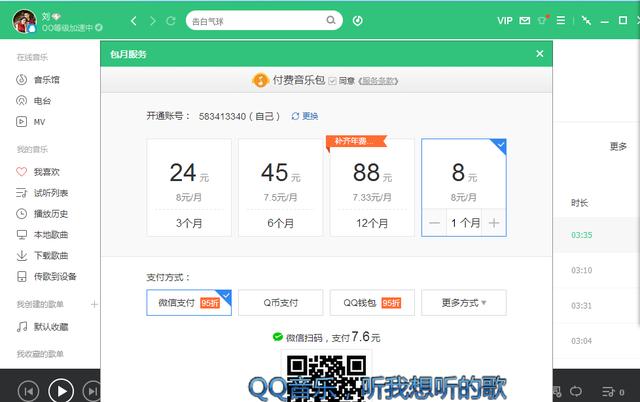This screenshot has width=640, height=402.
Task: Add a new playlist with plus icon
Action: (x=94, y=304)
